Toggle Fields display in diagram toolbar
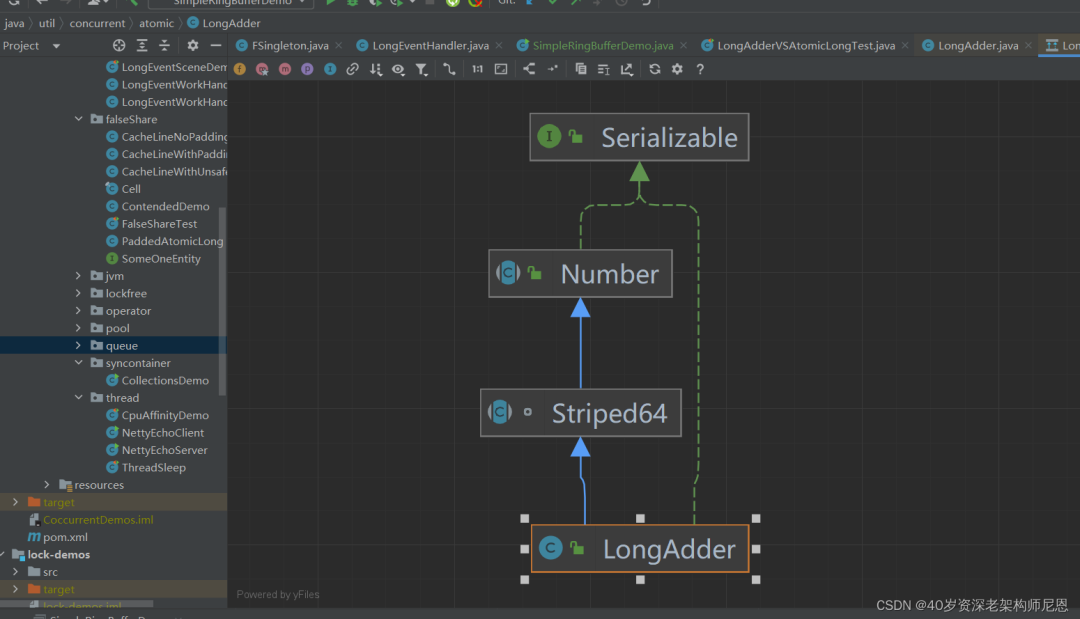The width and height of the screenshot is (1080, 619). (x=240, y=69)
